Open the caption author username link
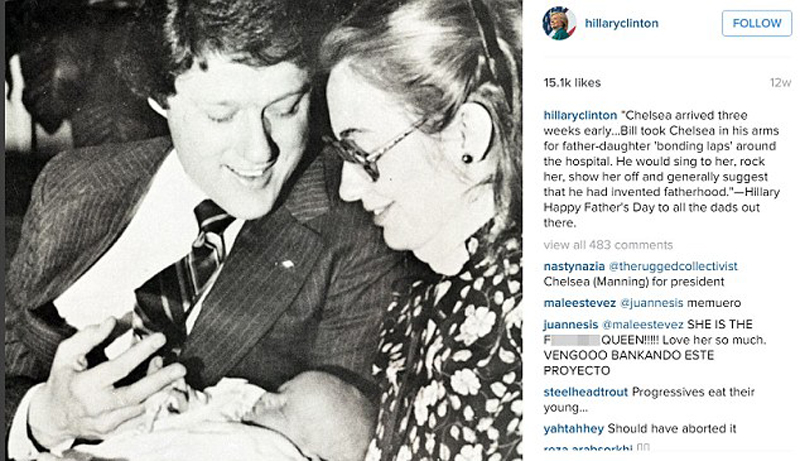This screenshot has width=800, height=461. (x=580, y=115)
